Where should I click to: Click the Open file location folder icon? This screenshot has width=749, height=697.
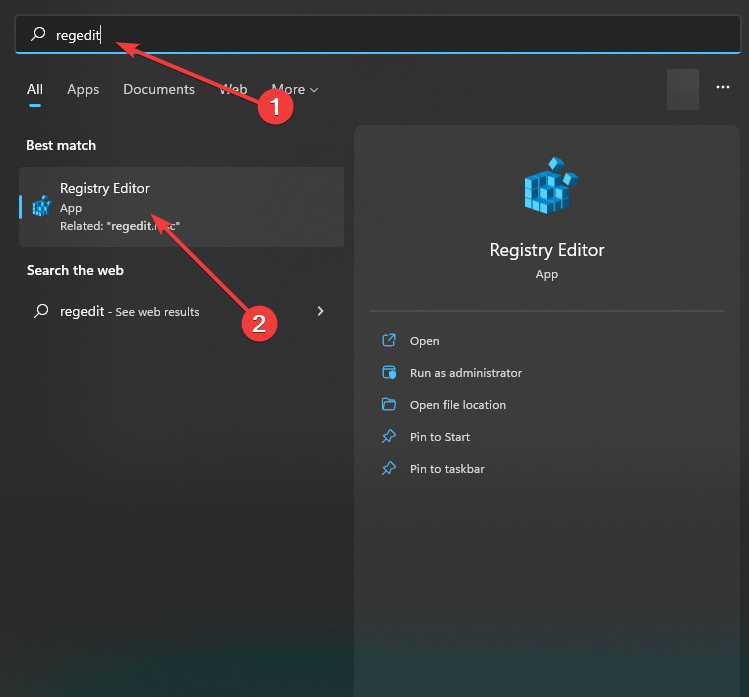[x=389, y=404]
